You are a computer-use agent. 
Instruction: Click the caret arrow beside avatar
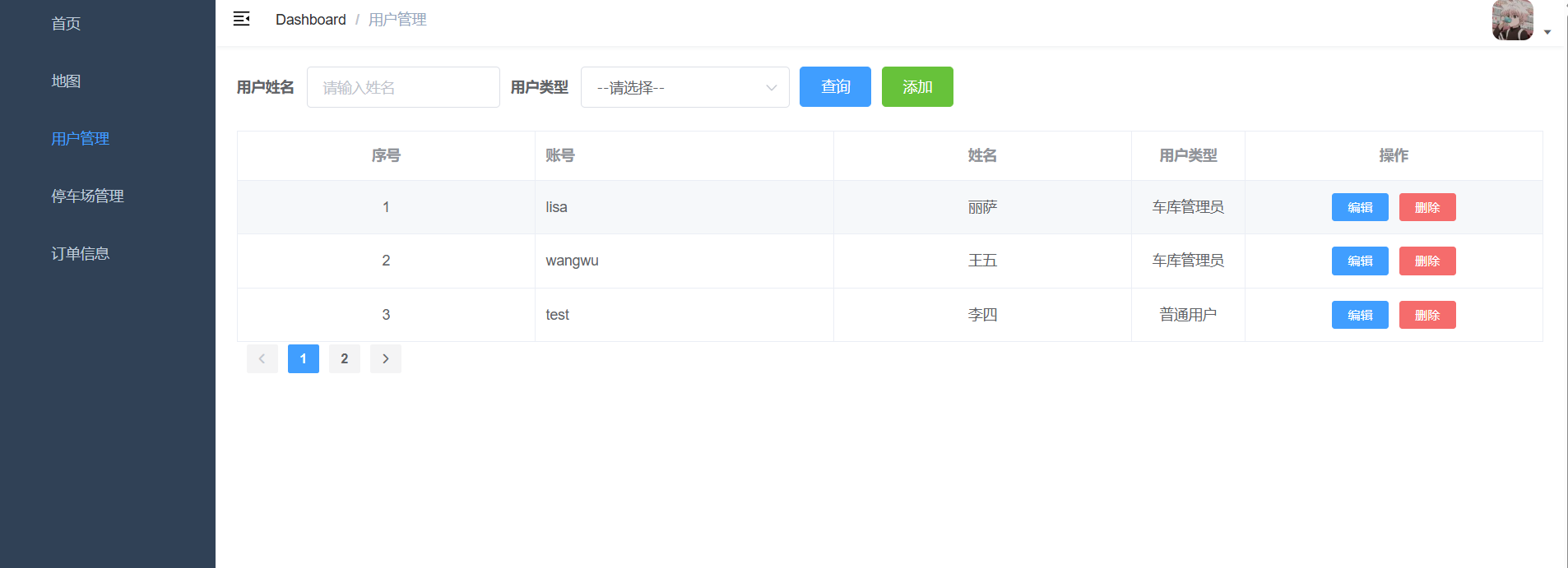click(1547, 32)
